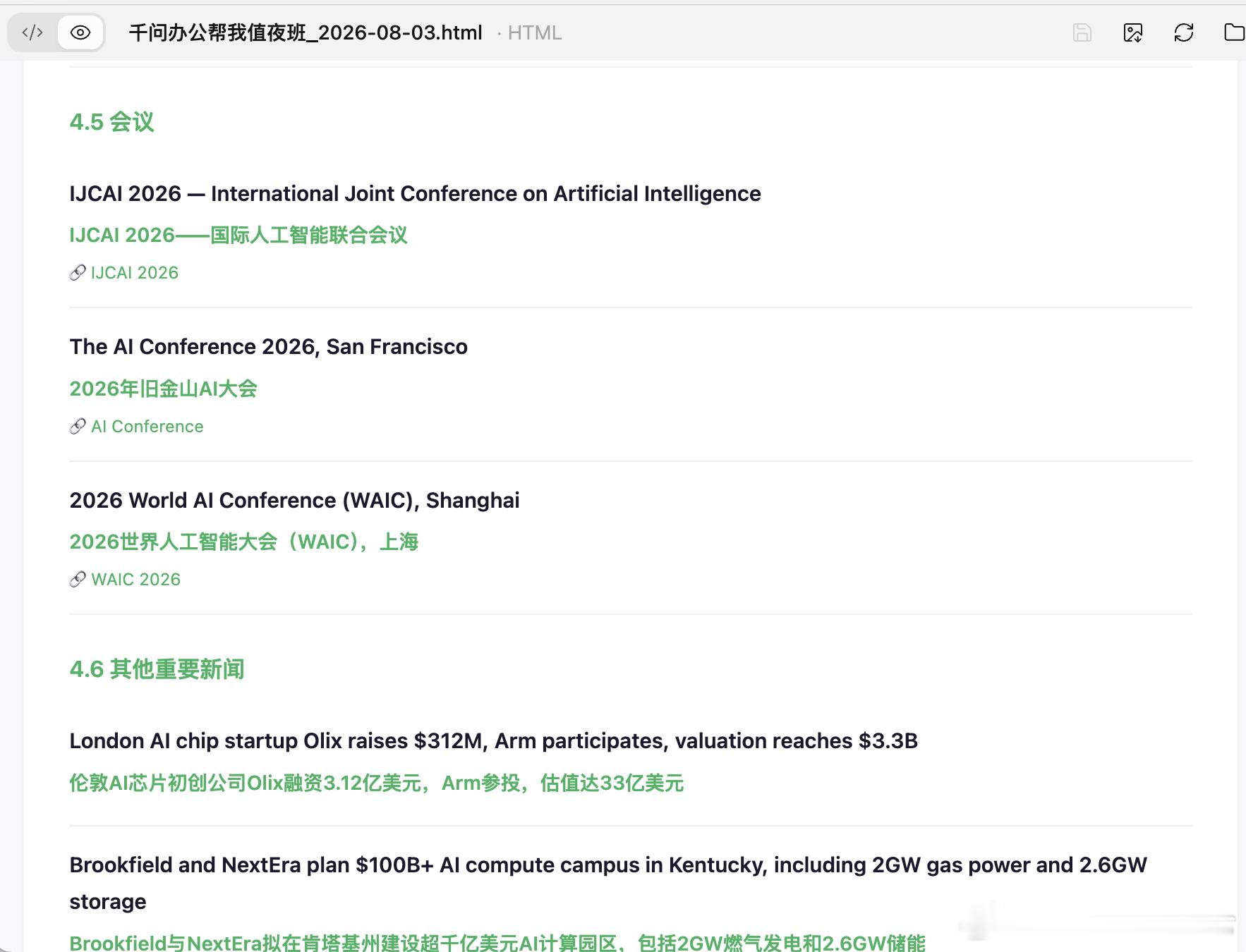Open the AI Conference link
This screenshot has width=1246, height=952.
pyautogui.click(x=147, y=427)
